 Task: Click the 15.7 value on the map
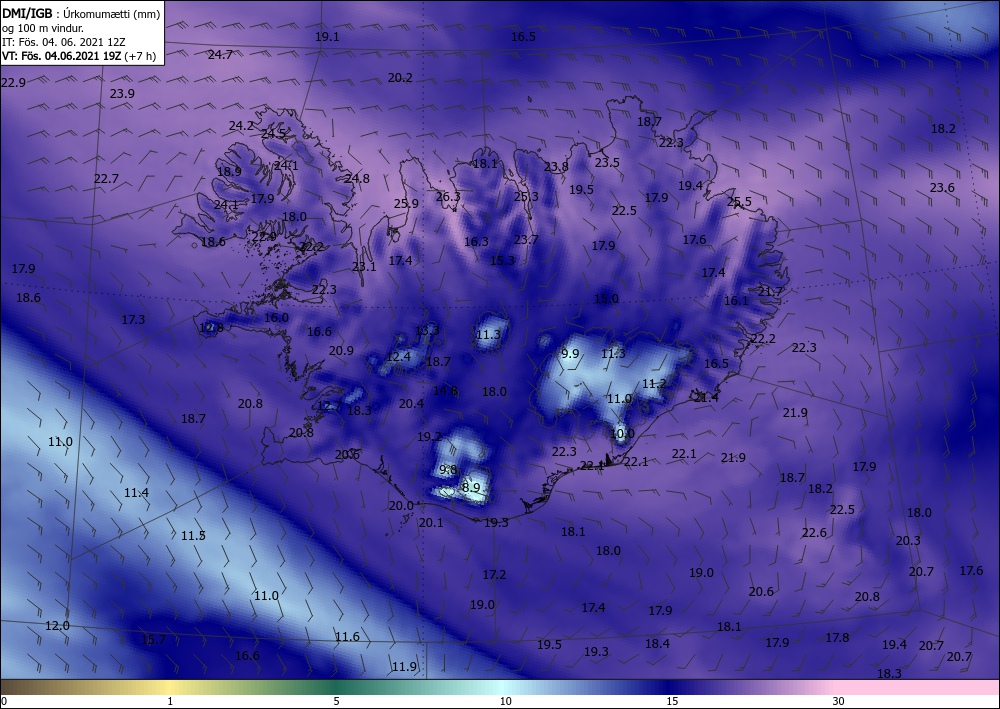tap(153, 640)
